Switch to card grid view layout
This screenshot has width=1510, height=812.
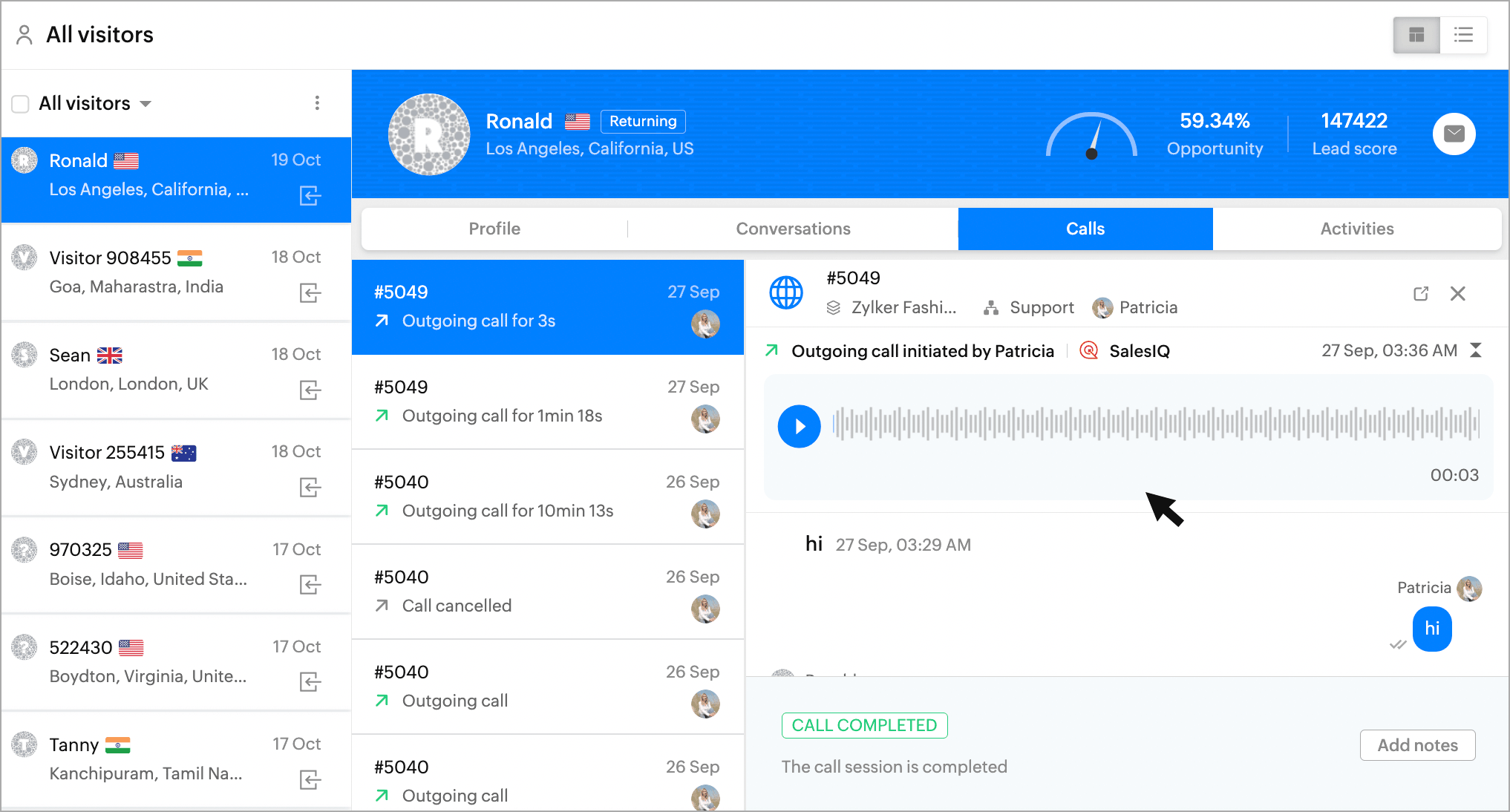pos(1416,35)
